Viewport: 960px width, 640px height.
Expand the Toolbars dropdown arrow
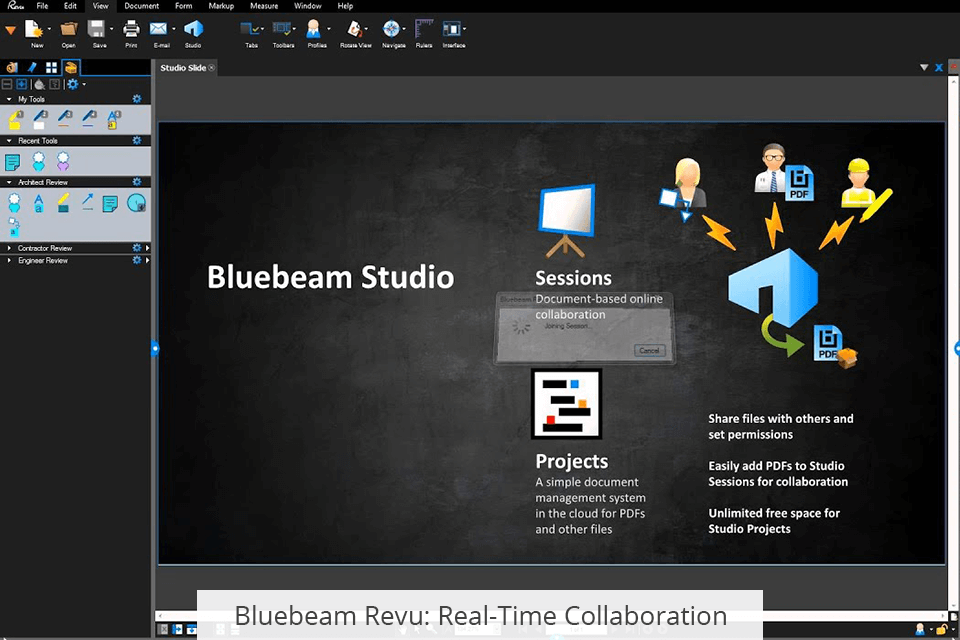coord(294,29)
